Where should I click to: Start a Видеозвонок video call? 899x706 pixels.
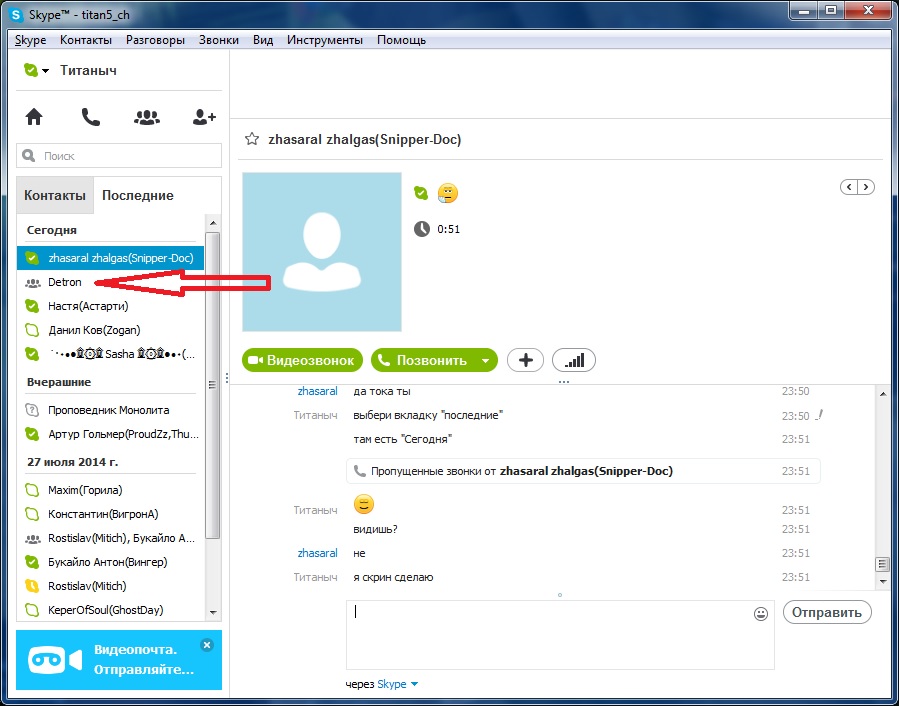pos(302,360)
